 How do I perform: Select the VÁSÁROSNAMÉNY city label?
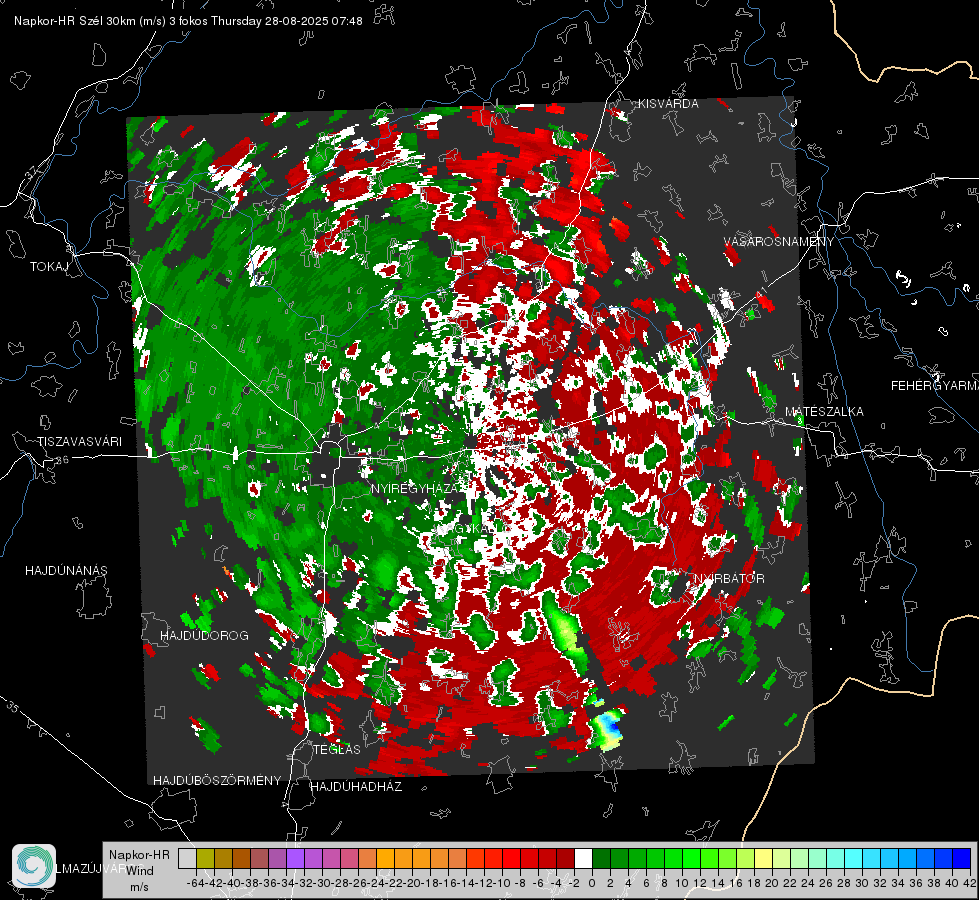[x=779, y=242]
